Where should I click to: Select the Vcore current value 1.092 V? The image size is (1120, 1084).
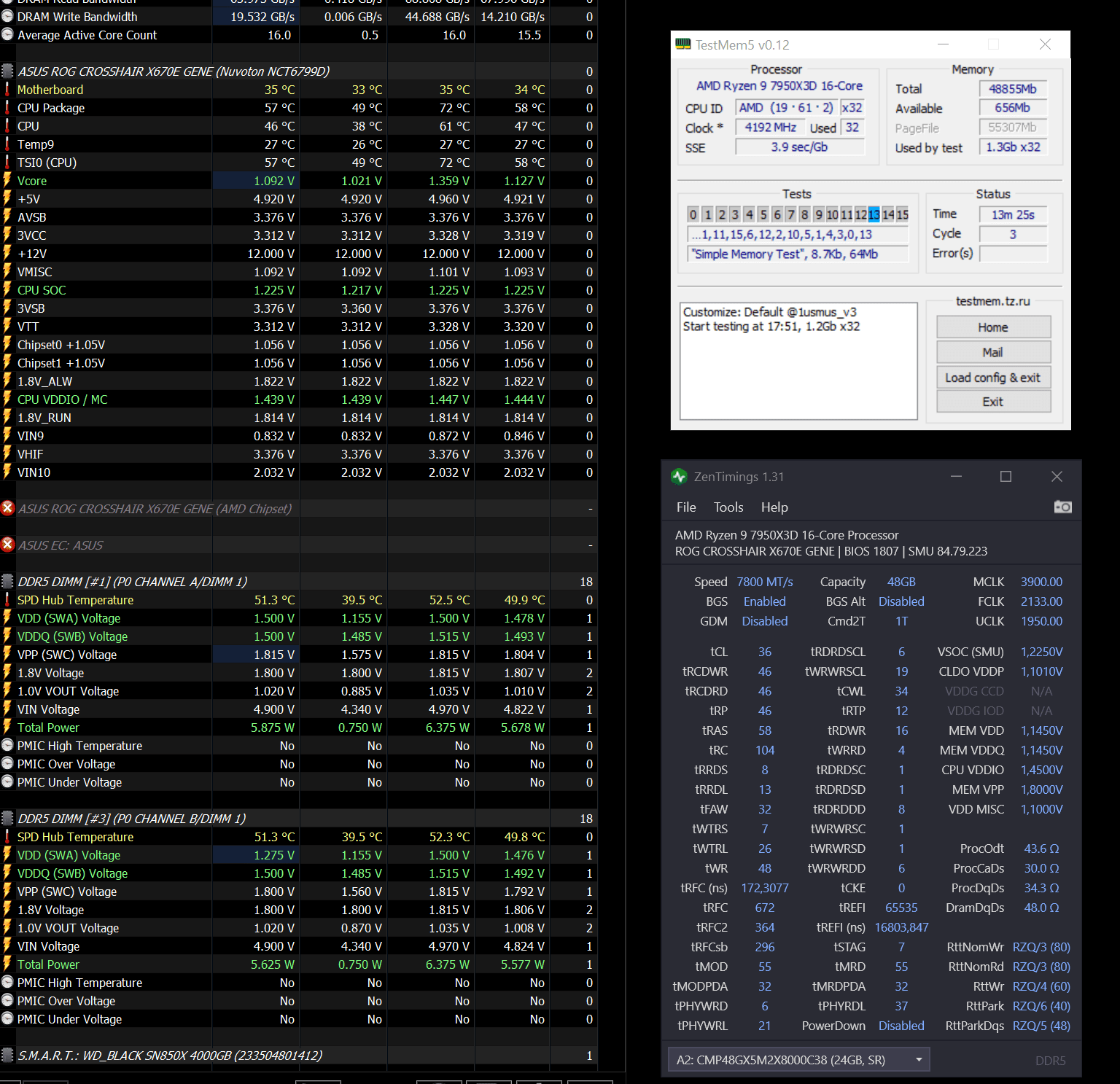[256, 180]
